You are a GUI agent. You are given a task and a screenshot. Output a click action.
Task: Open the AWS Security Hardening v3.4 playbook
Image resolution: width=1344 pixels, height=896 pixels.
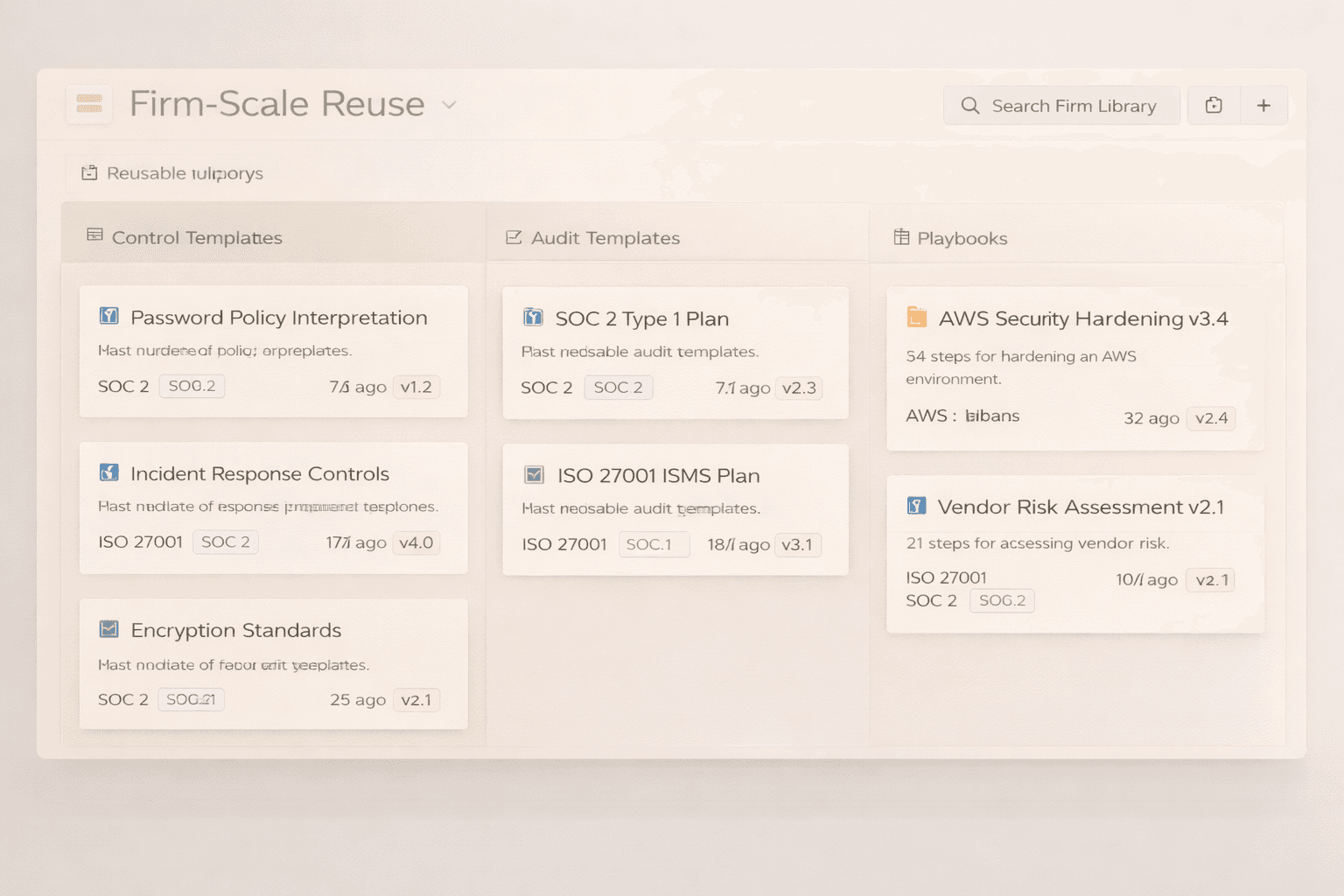pyautogui.click(x=1082, y=318)
